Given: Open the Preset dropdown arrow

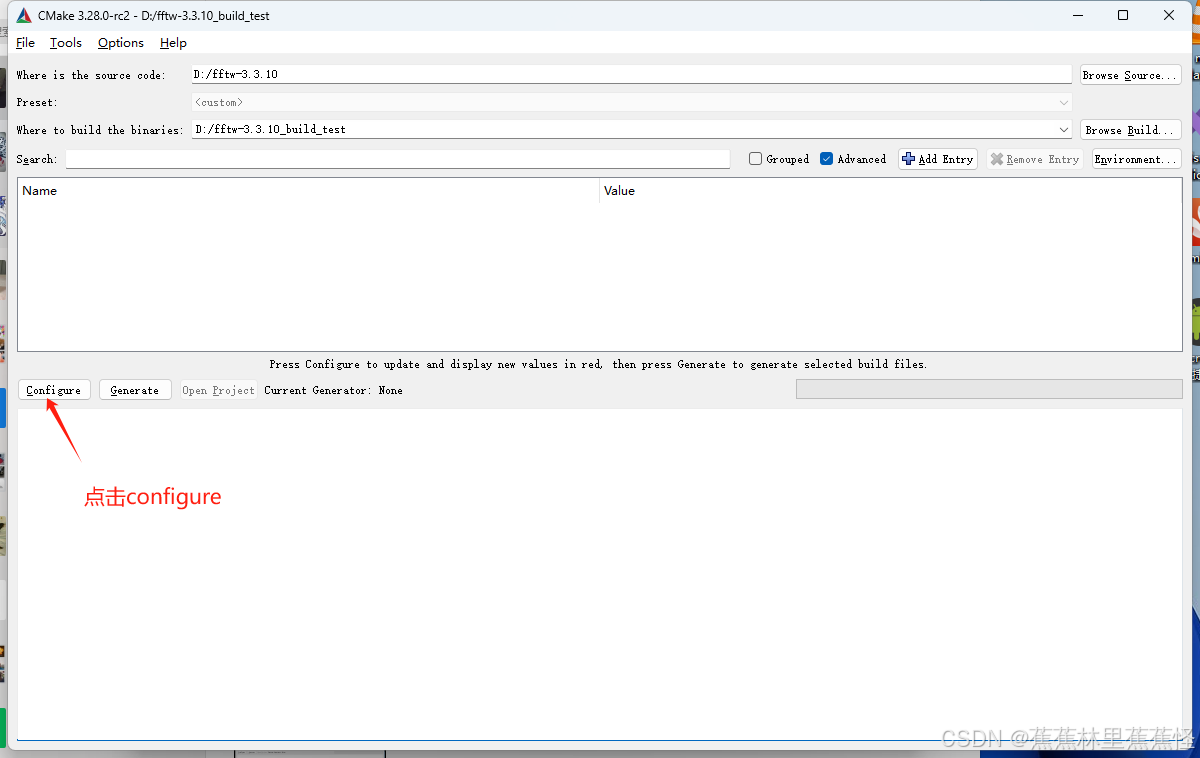Looking at the screenshot, I should tap(1063, 101).
